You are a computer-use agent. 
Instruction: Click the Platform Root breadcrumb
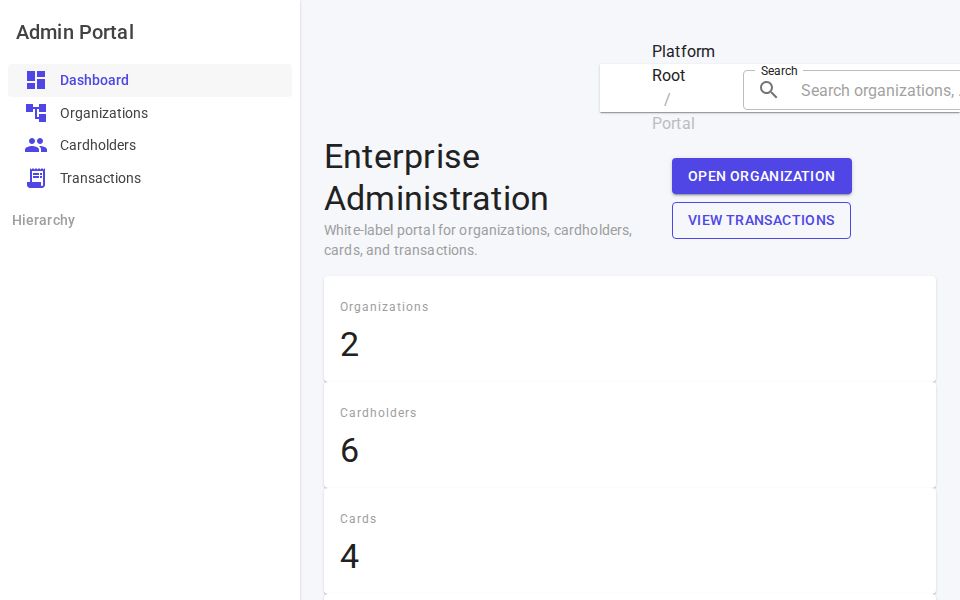(x=683, y=63)
